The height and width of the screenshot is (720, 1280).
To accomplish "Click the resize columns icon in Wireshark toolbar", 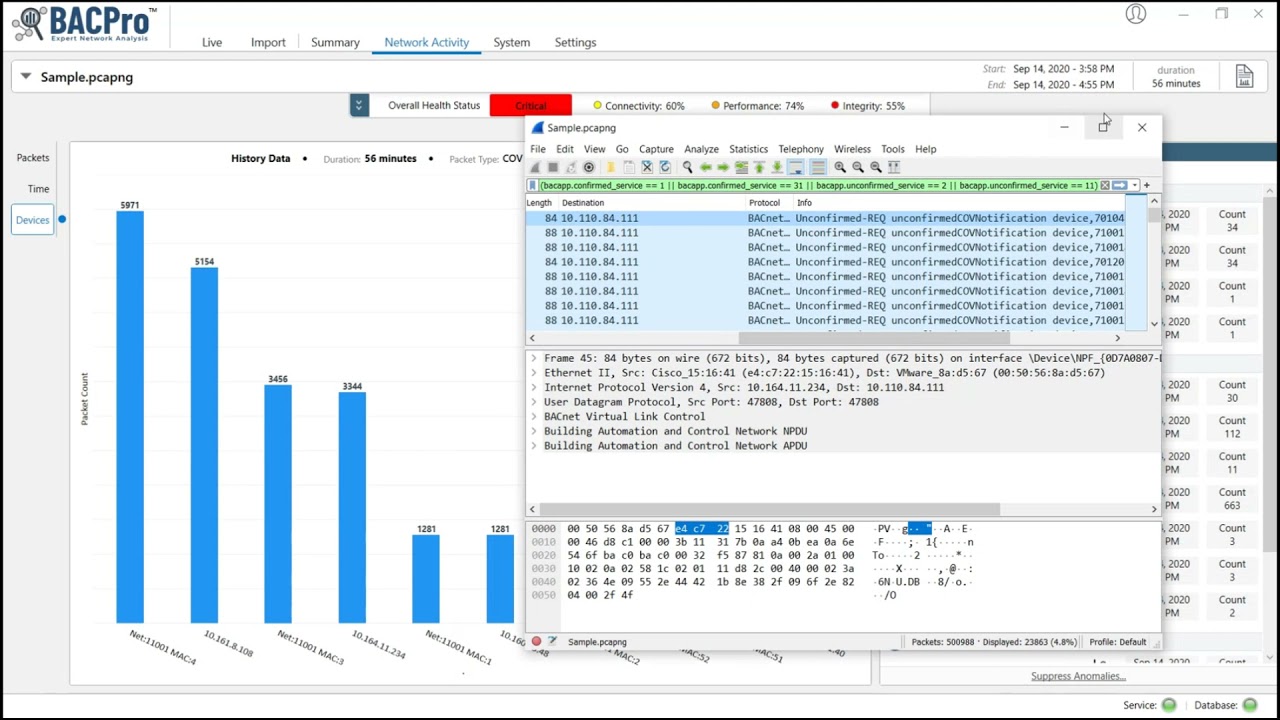I will click(894, 167).
